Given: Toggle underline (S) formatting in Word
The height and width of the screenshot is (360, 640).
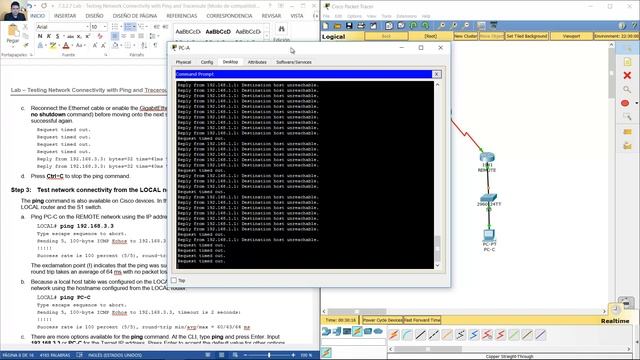Looking at the screenshot, I should (58, 36).
